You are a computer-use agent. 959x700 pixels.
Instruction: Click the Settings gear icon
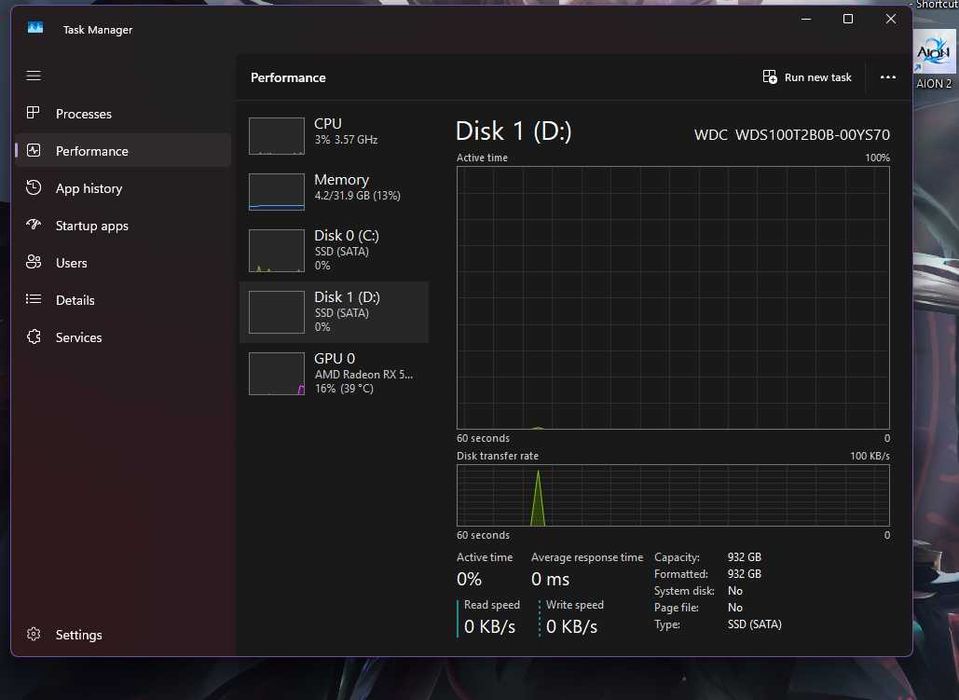click(34, 634)
